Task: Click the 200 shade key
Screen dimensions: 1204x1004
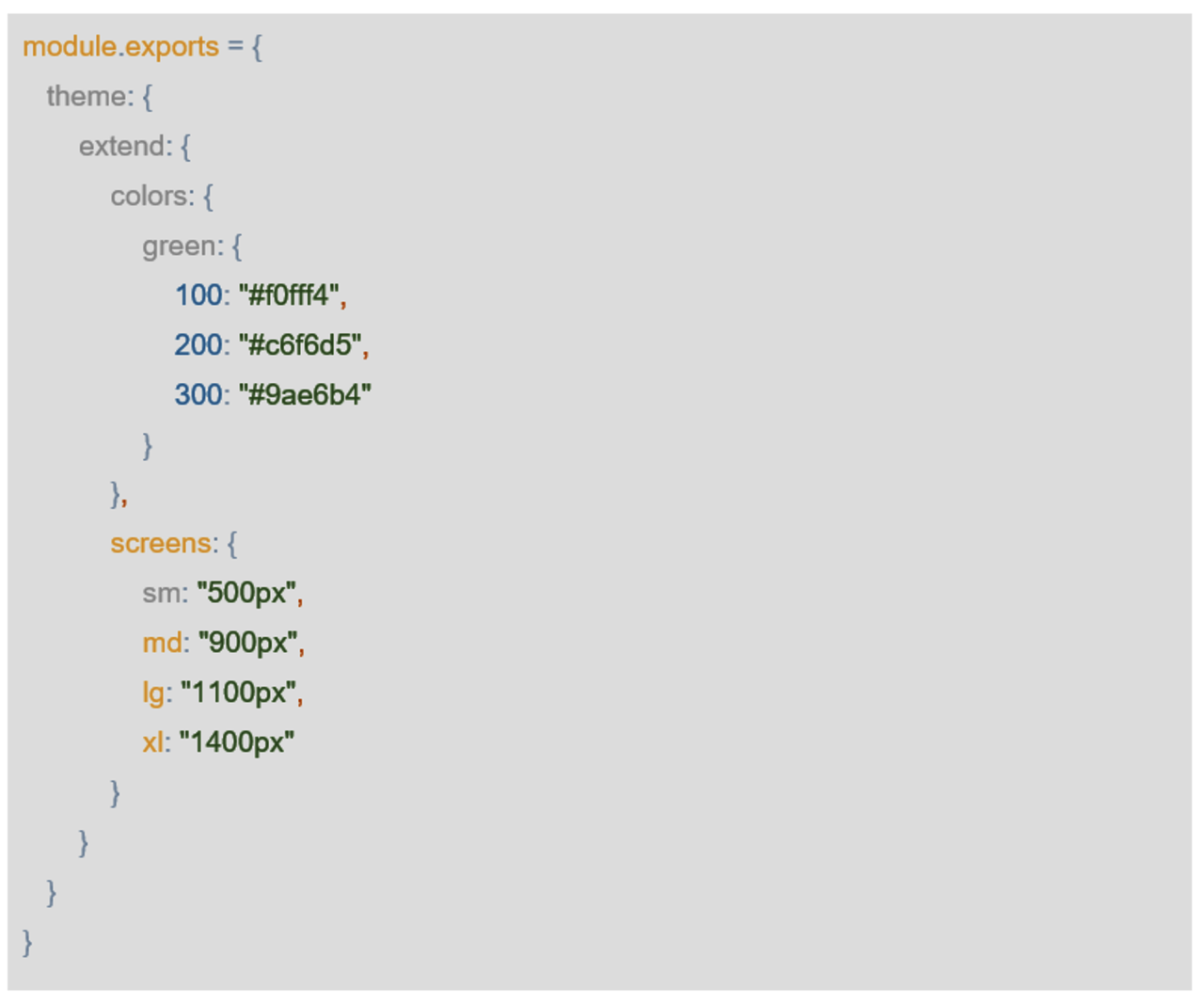Action: pos(198,345)
